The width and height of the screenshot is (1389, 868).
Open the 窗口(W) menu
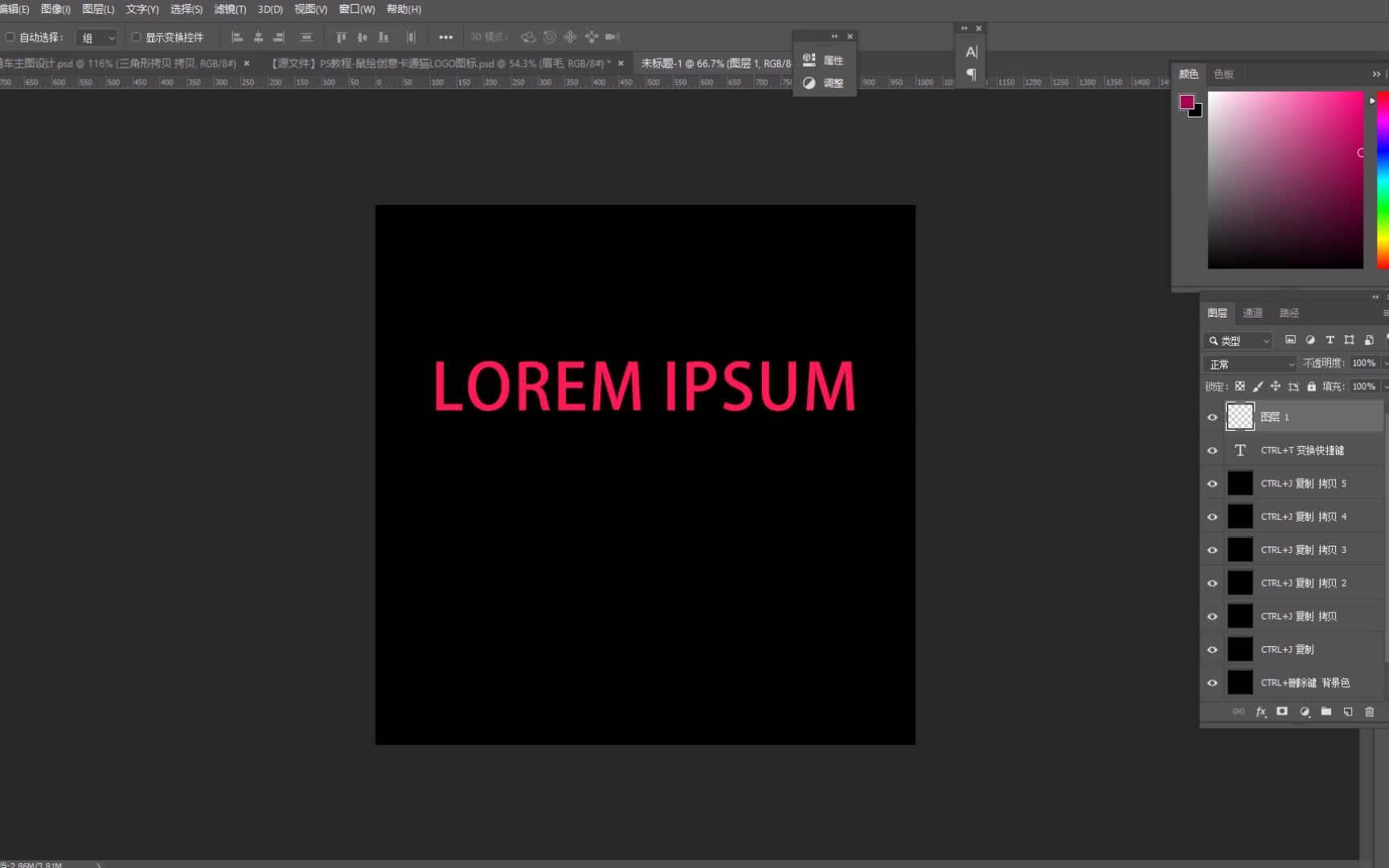pyautogui.click(x=357, y=9)
